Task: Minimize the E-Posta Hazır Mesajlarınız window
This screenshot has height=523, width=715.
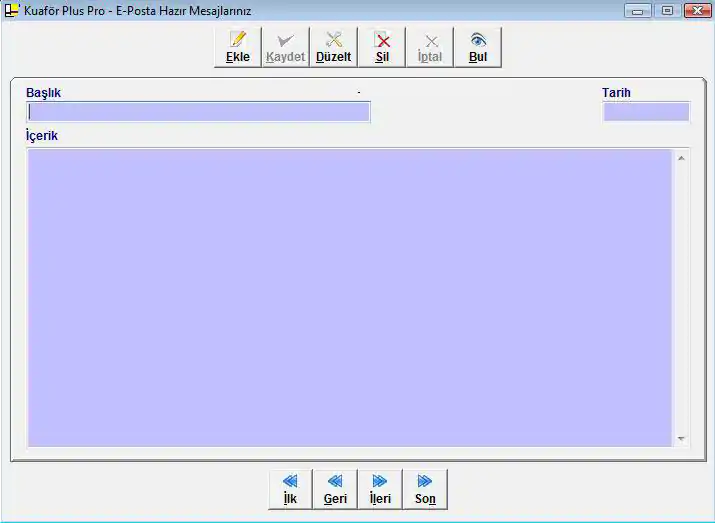Action: tap(637, 10)
